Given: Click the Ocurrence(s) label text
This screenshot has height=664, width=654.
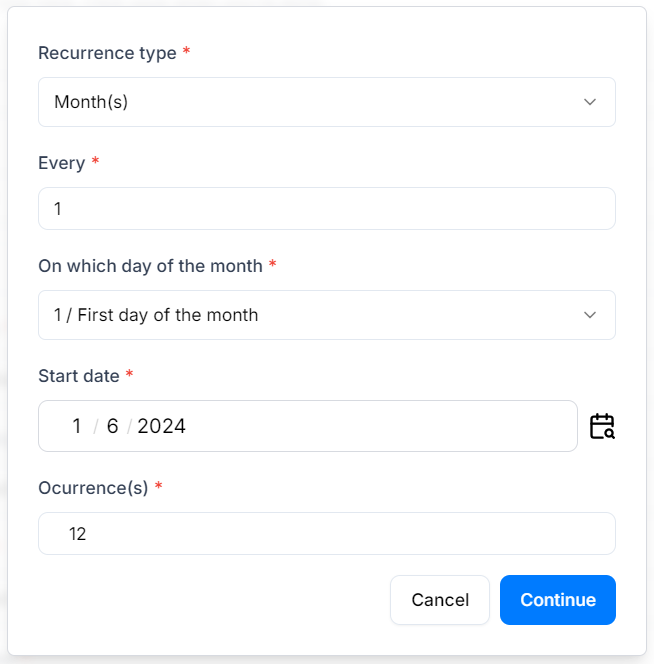Looking at the screenshot, I should click(x=93, y=488).
